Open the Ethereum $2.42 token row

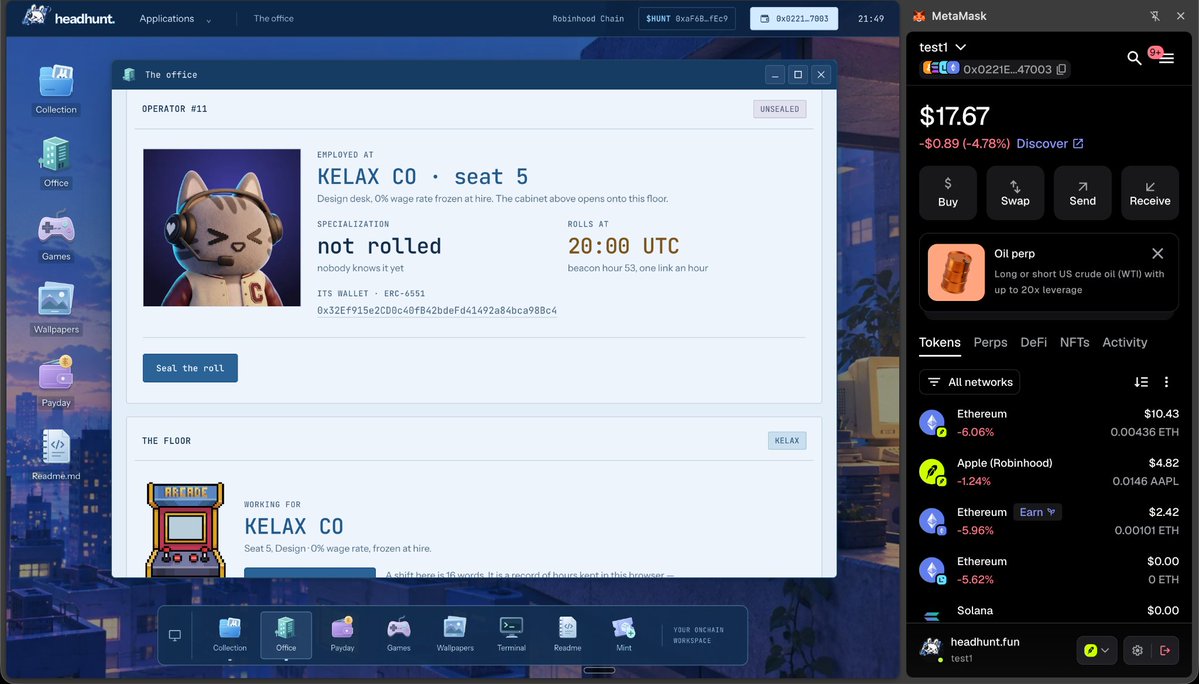[1048, 520]
